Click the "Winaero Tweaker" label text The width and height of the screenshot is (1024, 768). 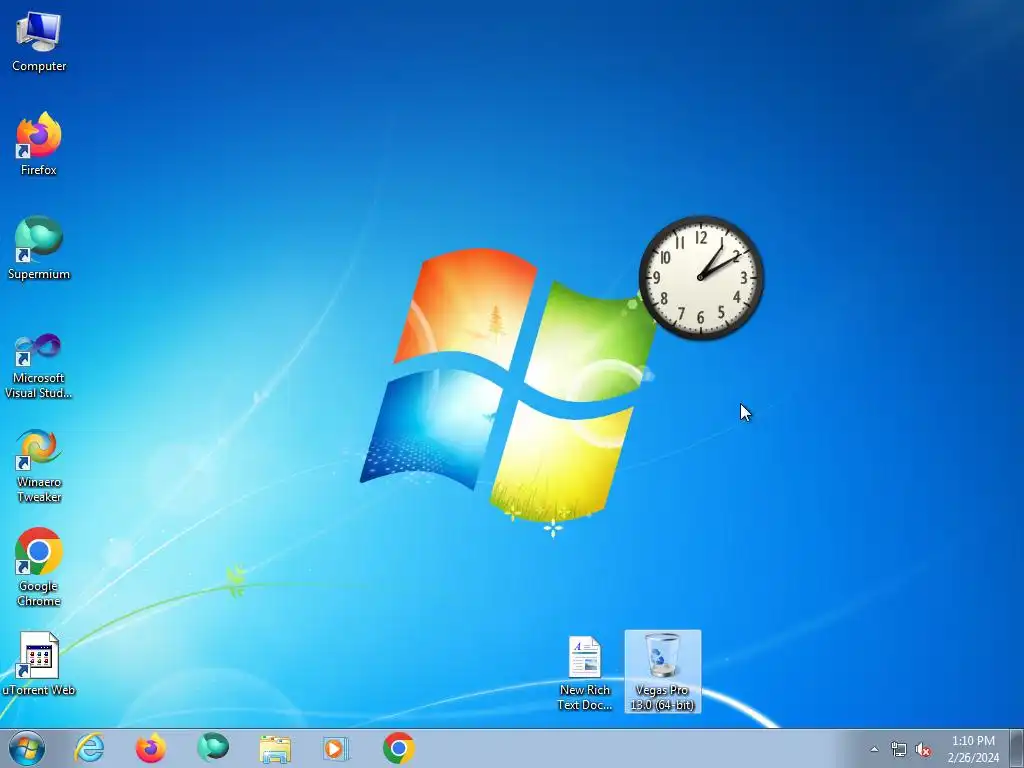click(x=39, y=489)
